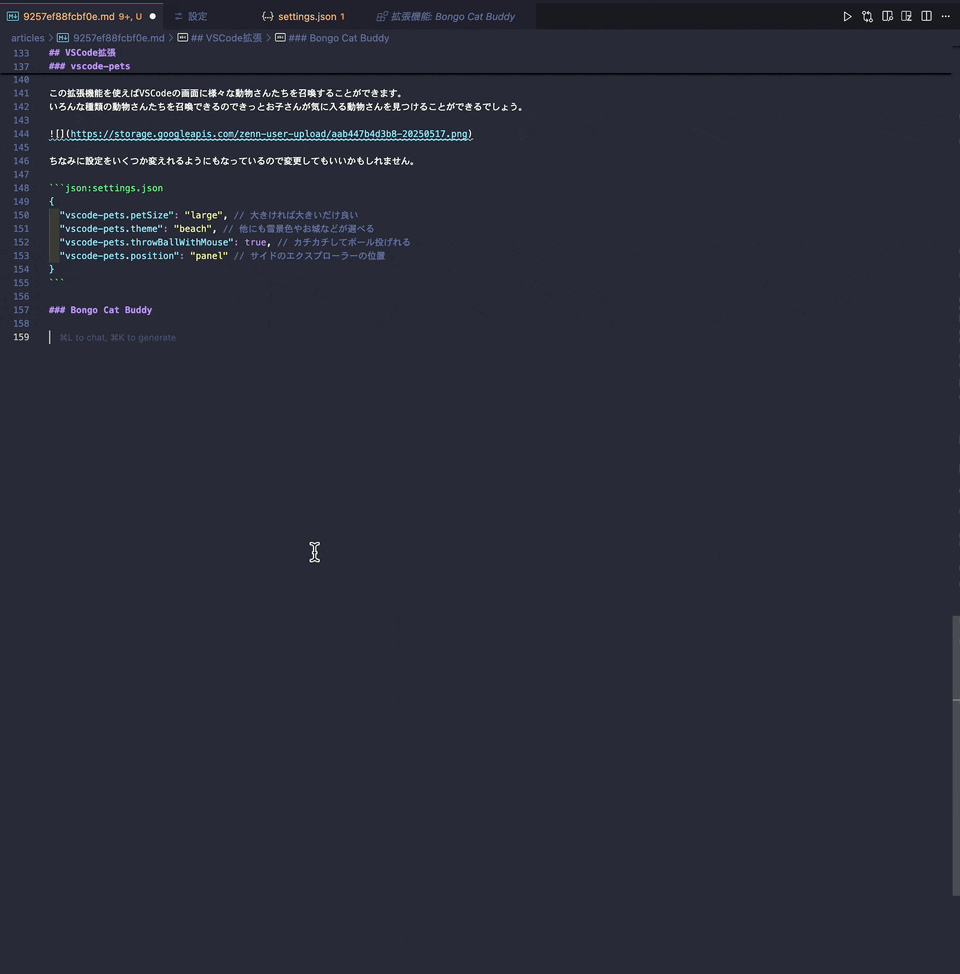The image size is (960, 974).
Task: Click the line starting いろんな種類の動物さん
Action: pos(286,107)
